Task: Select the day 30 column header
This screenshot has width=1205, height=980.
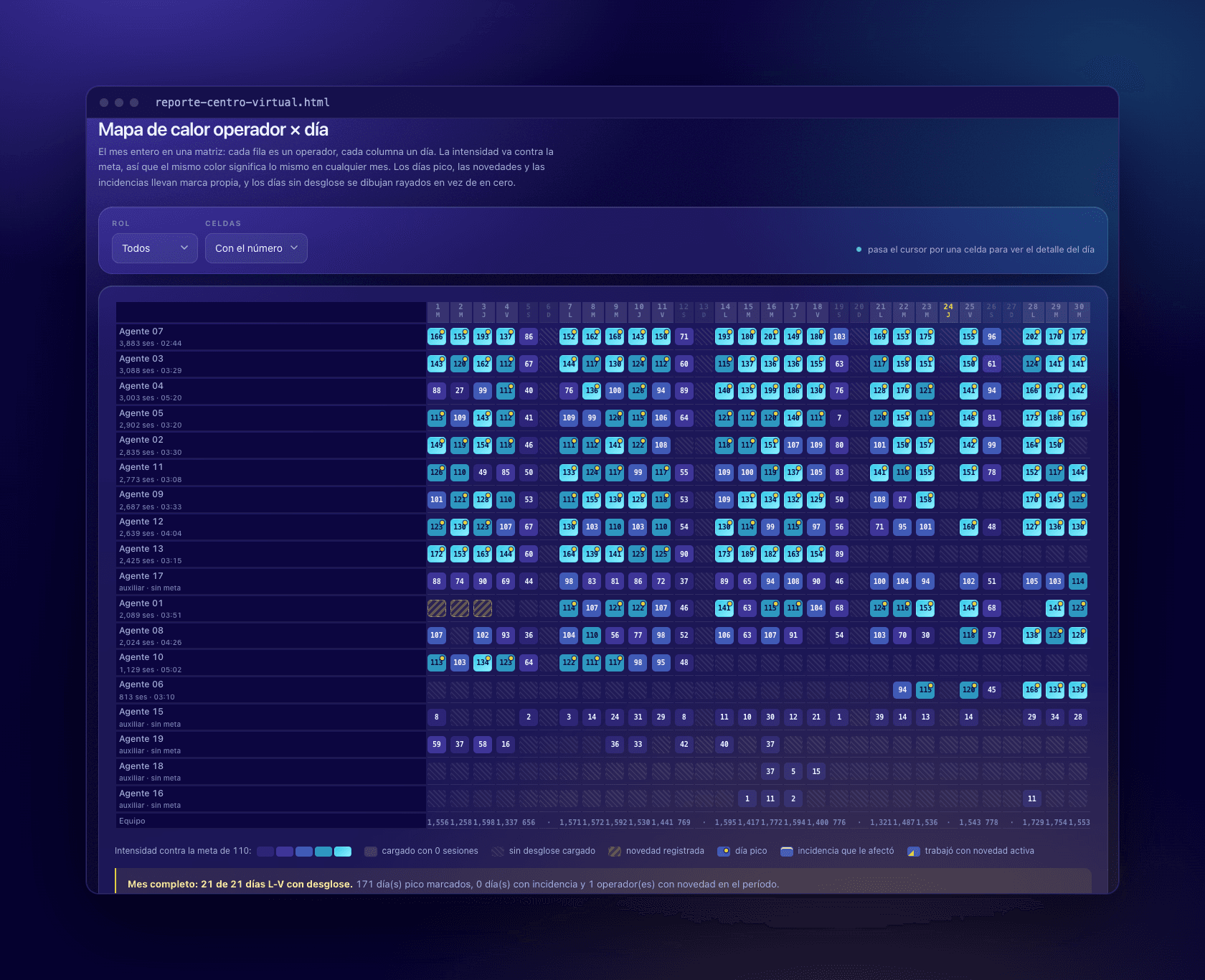Action: click(x=1079, y=311)
